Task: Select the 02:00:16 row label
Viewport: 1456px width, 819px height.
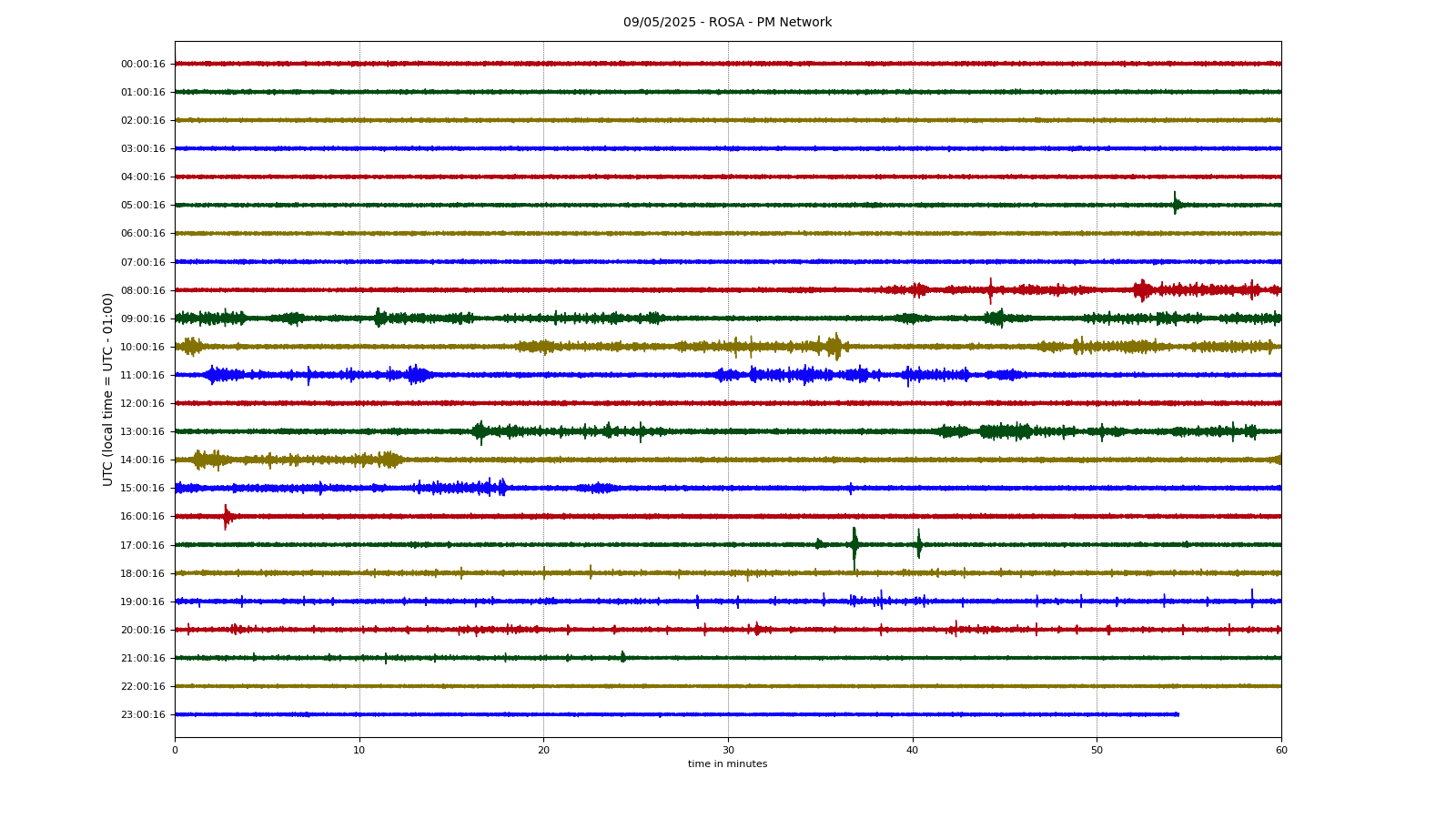Action: 143,120
